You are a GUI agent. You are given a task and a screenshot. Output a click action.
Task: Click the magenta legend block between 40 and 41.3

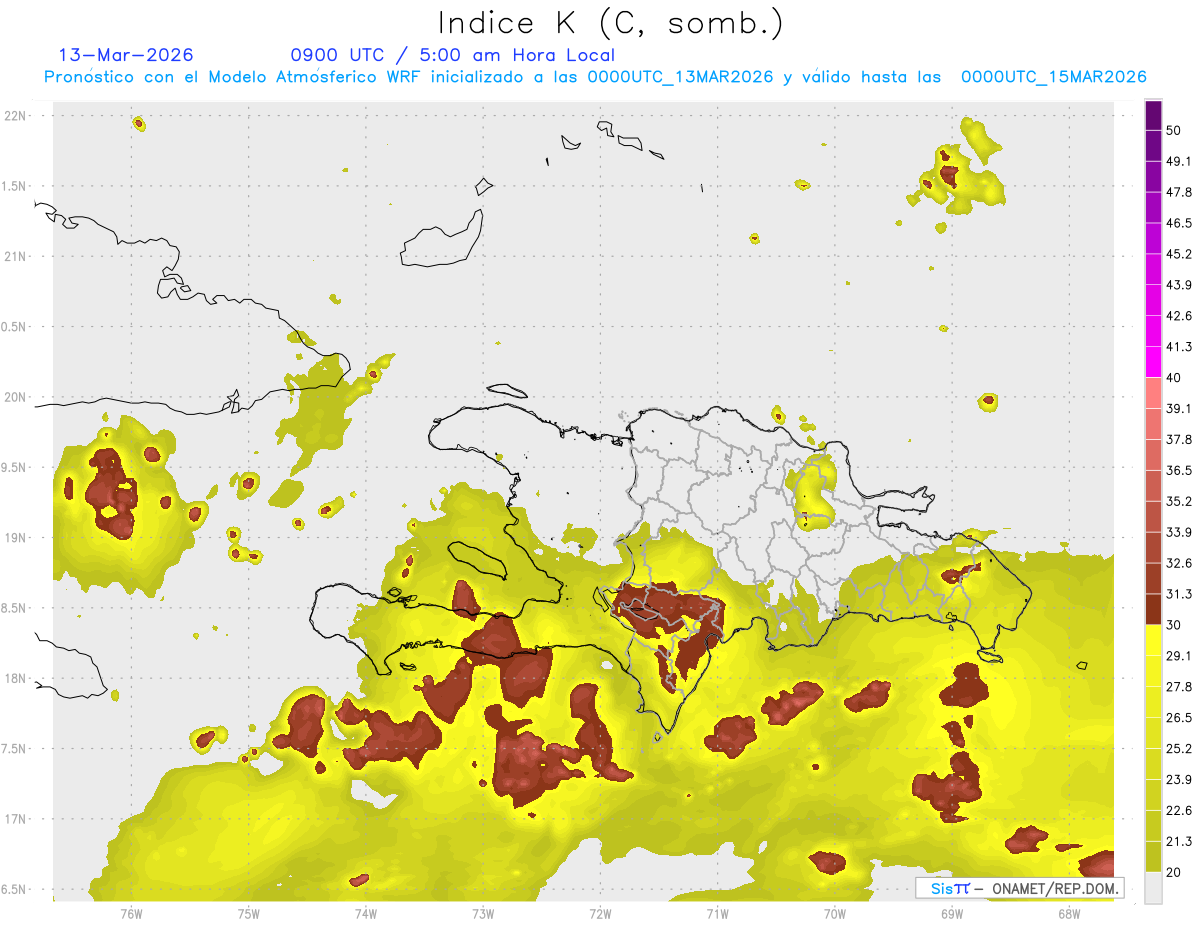click(1154, 362)
